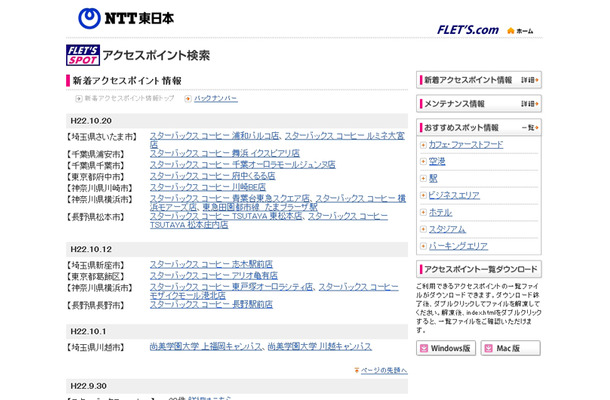Image resolution: width=610 pixels, height=400 pixels.
Task: Click the 【東京都葛飾区】 region label
Action: [96, 277]
